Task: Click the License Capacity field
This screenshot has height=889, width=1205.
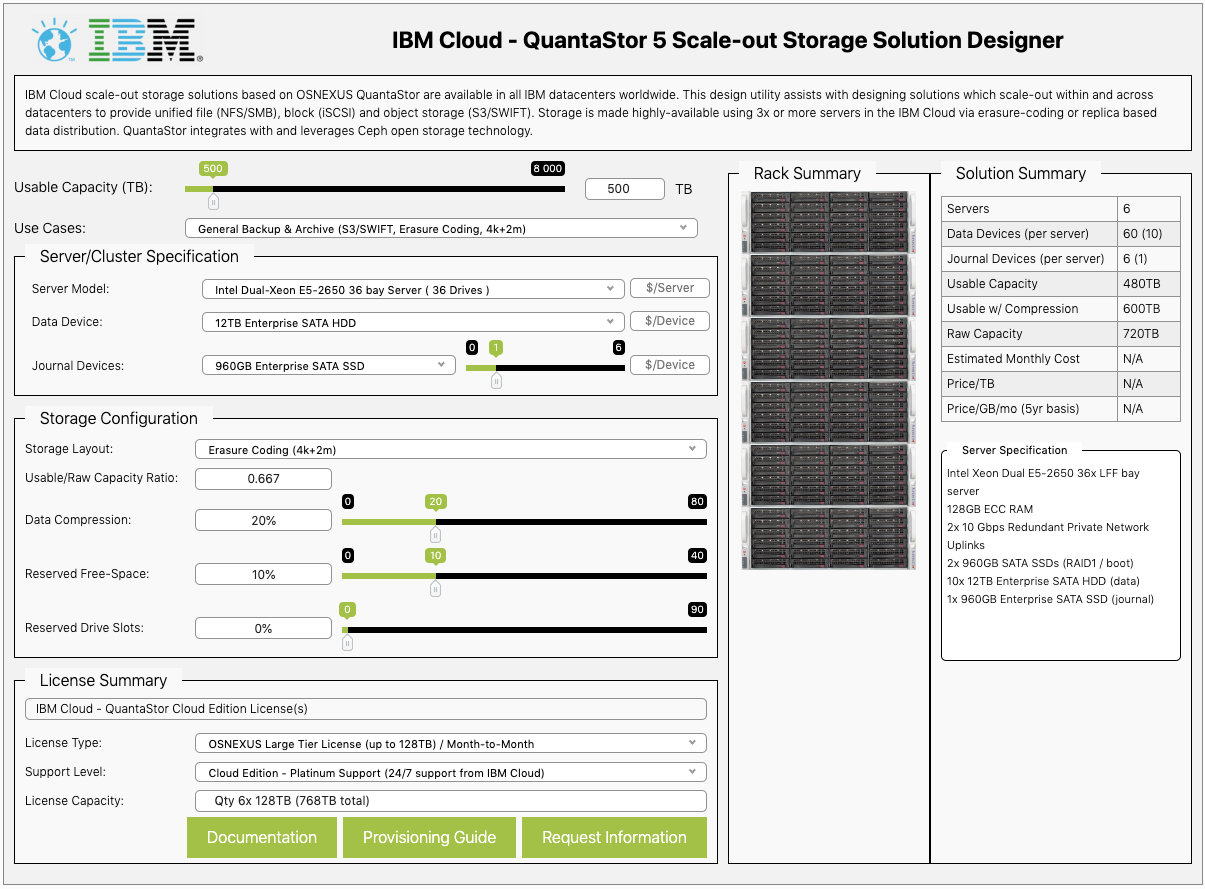Action: [450, 801]
